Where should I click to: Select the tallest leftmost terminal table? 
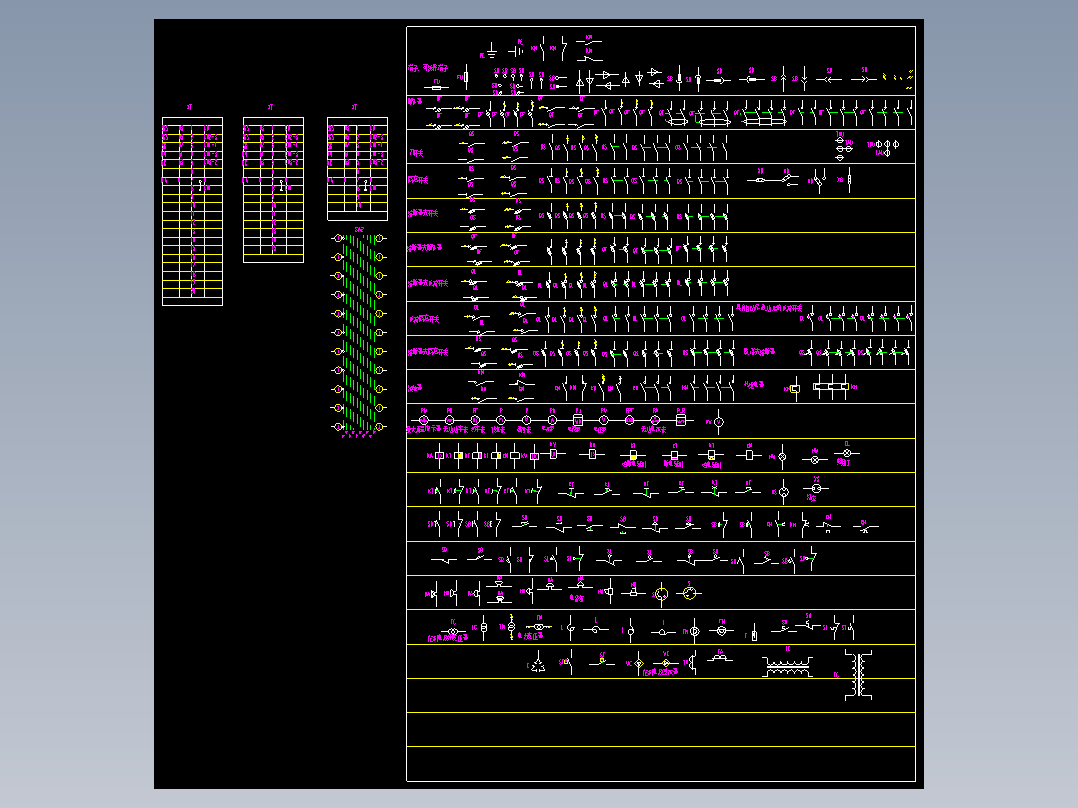tap(192, 211)
